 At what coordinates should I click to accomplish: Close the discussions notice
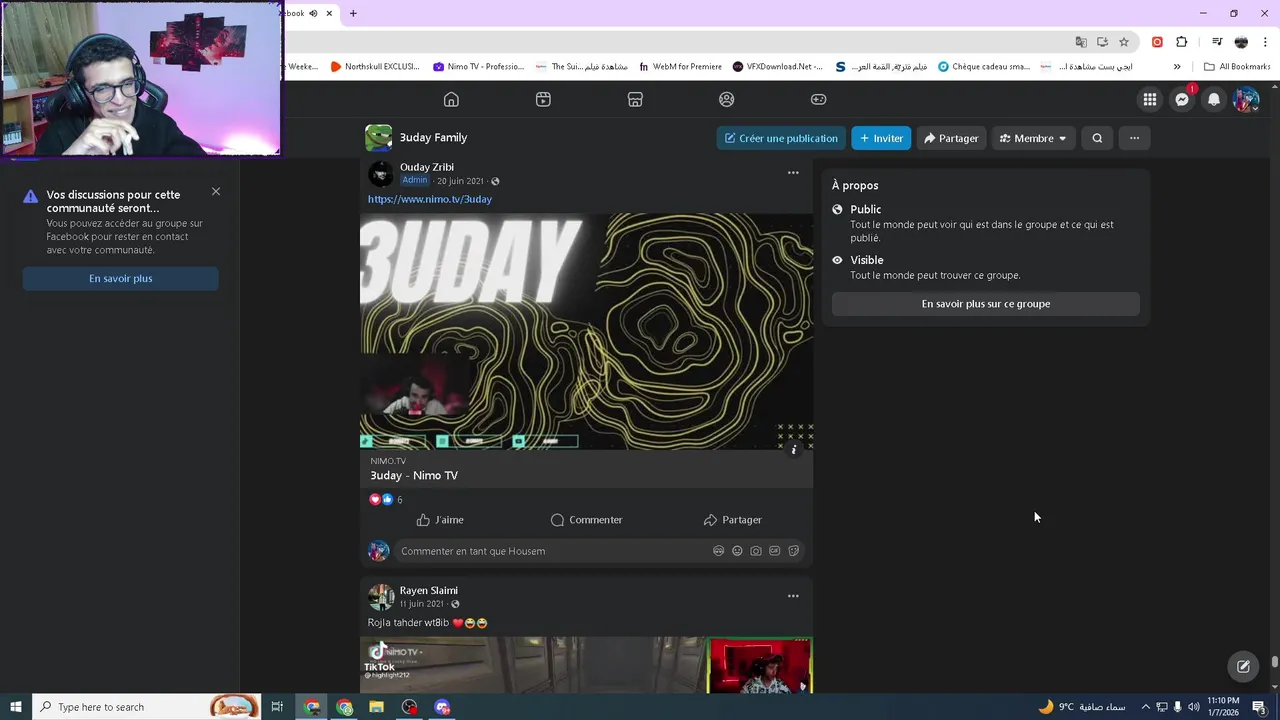(216, 191)
